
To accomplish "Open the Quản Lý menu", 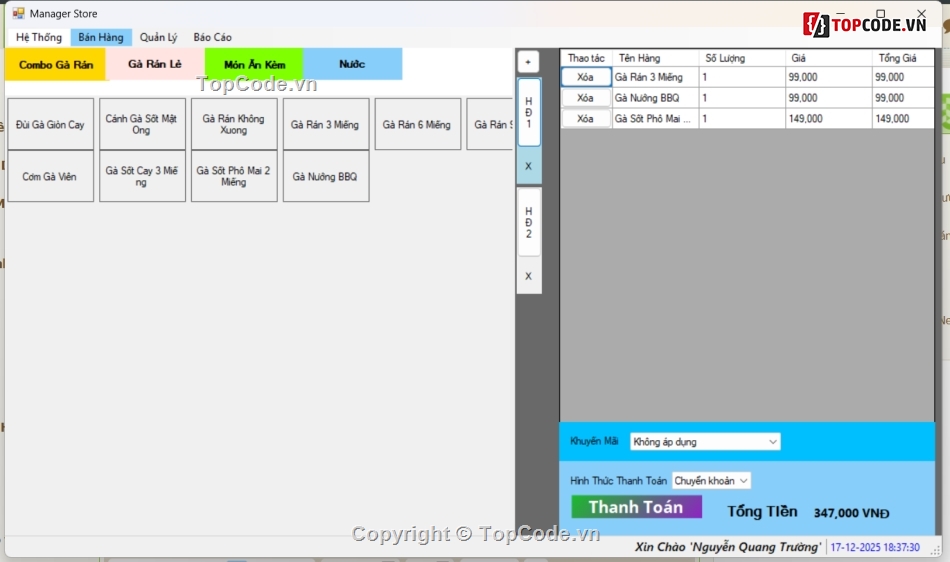I will pos(158,37).
